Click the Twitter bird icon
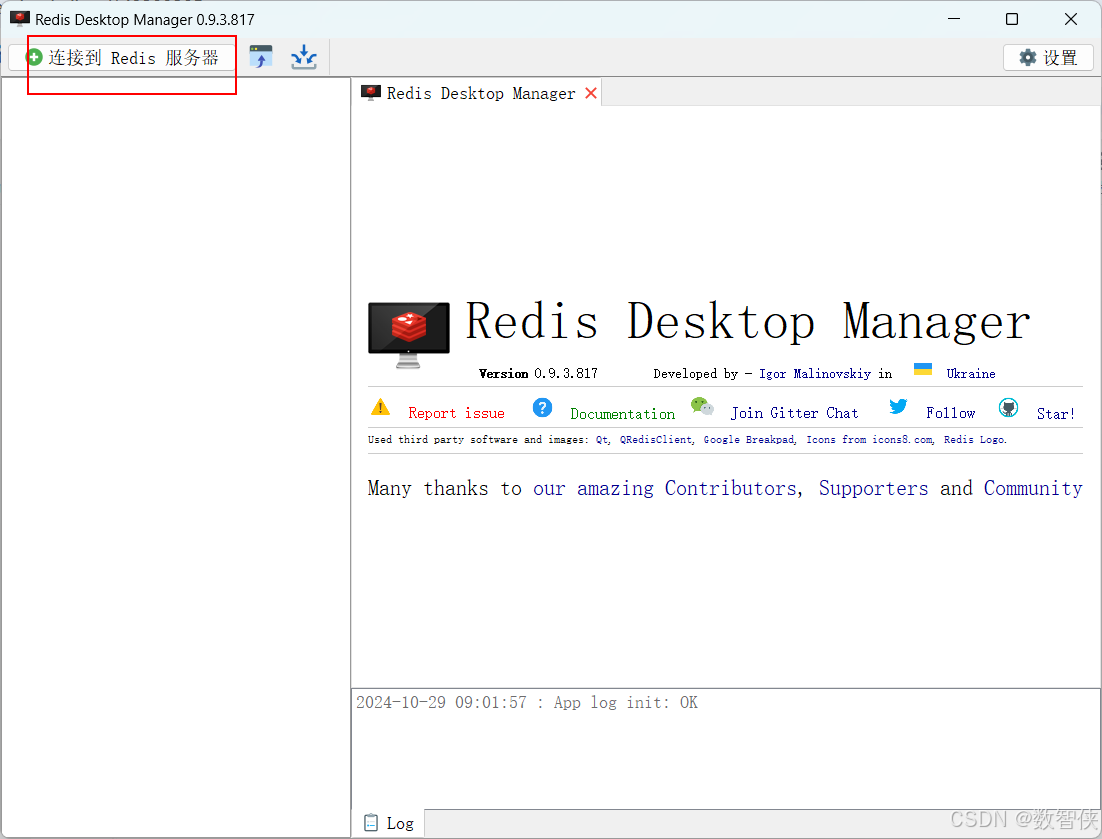The image size is (1102, 839). (898, 407)
